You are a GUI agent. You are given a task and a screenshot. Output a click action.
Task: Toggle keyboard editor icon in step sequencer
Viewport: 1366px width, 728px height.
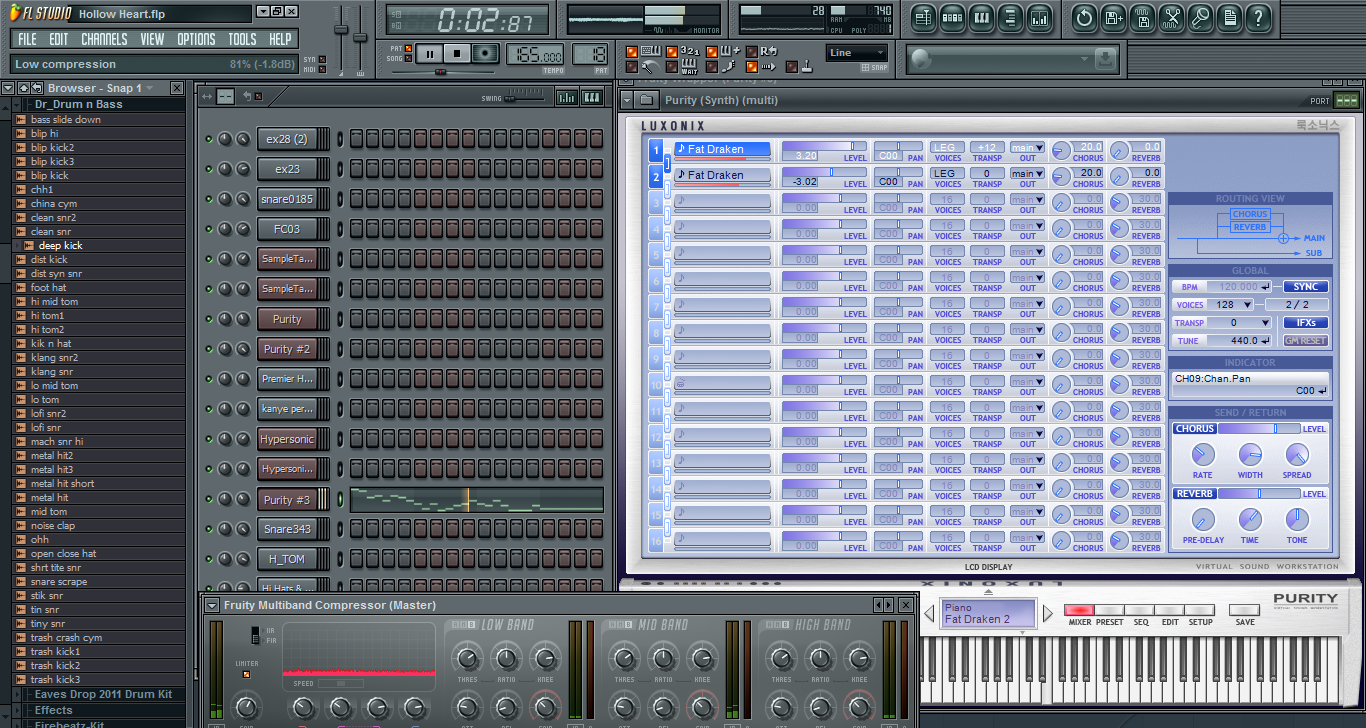[x=592, y=97]
